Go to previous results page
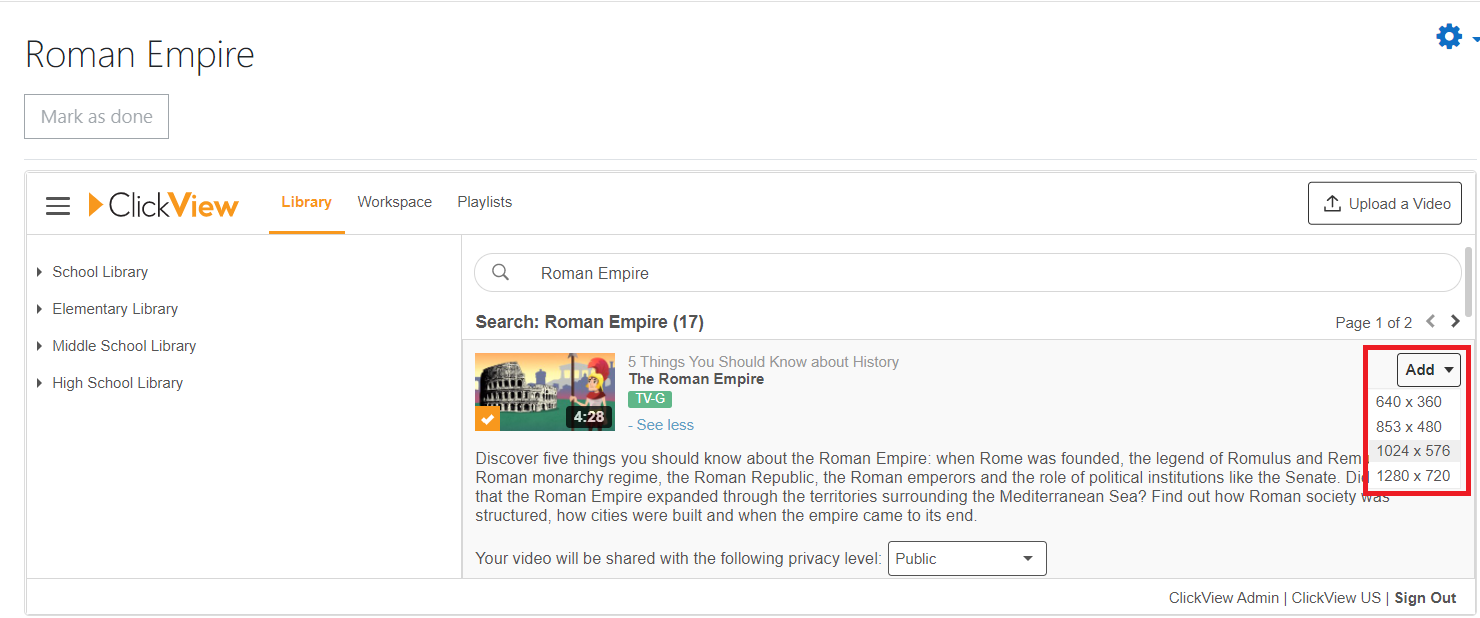Image resolution: width=1480 pixels, height=618 pixels. 1431,321
